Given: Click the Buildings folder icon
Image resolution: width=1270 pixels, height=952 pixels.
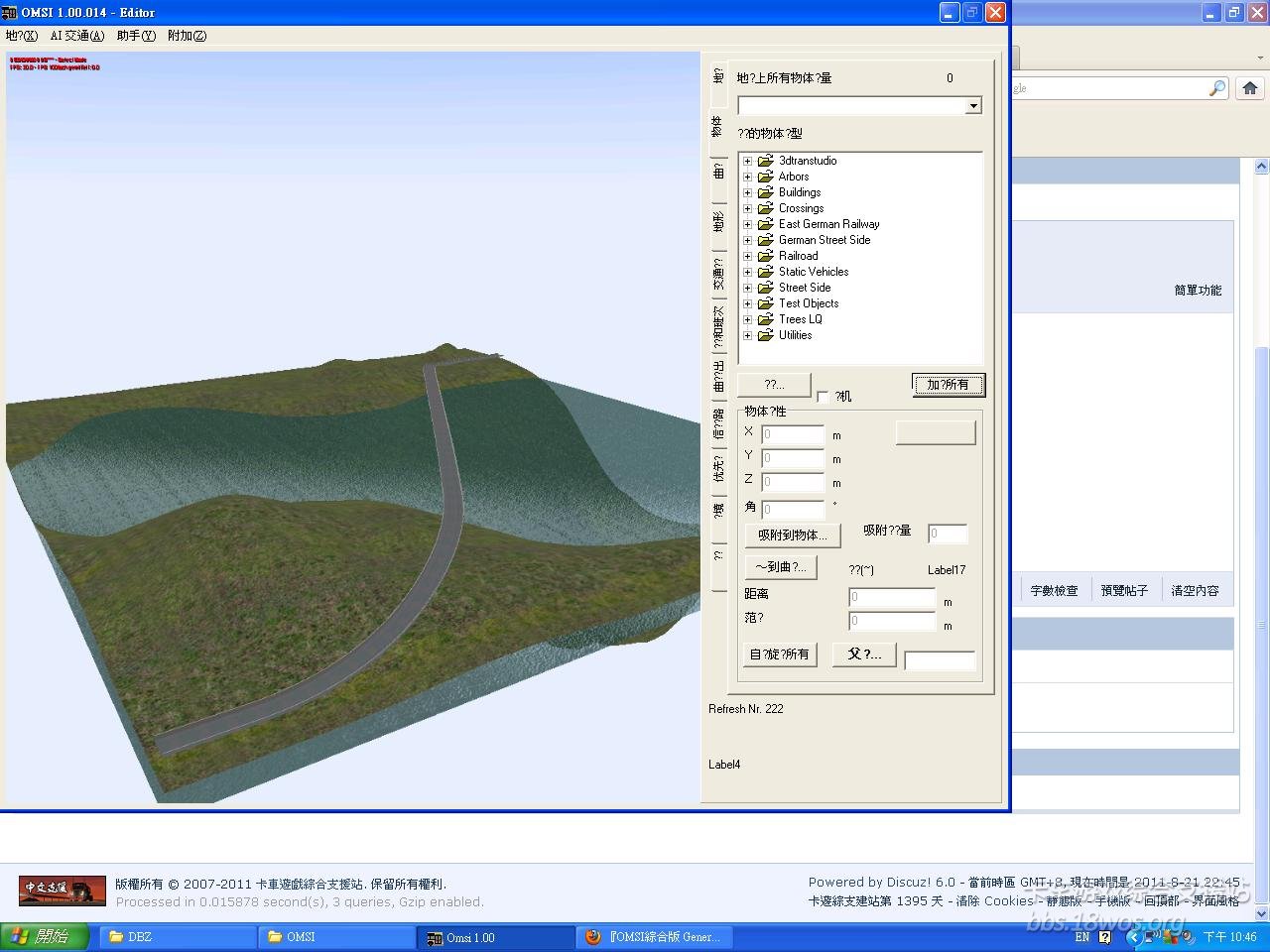Looking at the screenshot, I should point(765,192).
